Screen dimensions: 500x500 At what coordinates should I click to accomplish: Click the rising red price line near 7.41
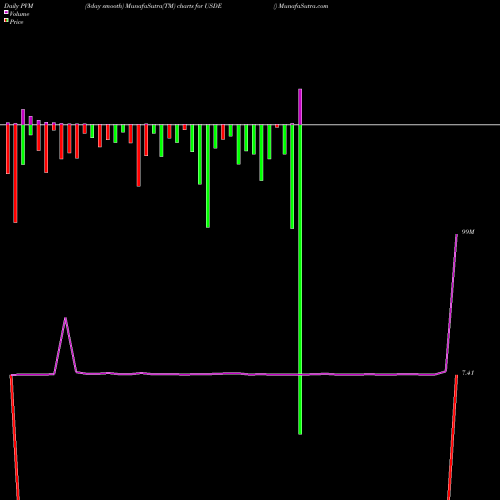[x=453, y=437]
